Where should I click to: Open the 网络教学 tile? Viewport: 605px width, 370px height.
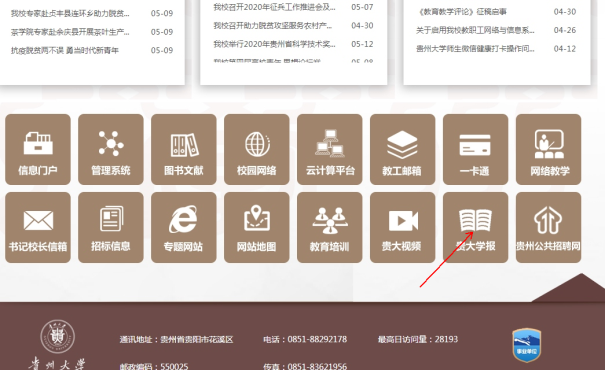tap(548, 149)
